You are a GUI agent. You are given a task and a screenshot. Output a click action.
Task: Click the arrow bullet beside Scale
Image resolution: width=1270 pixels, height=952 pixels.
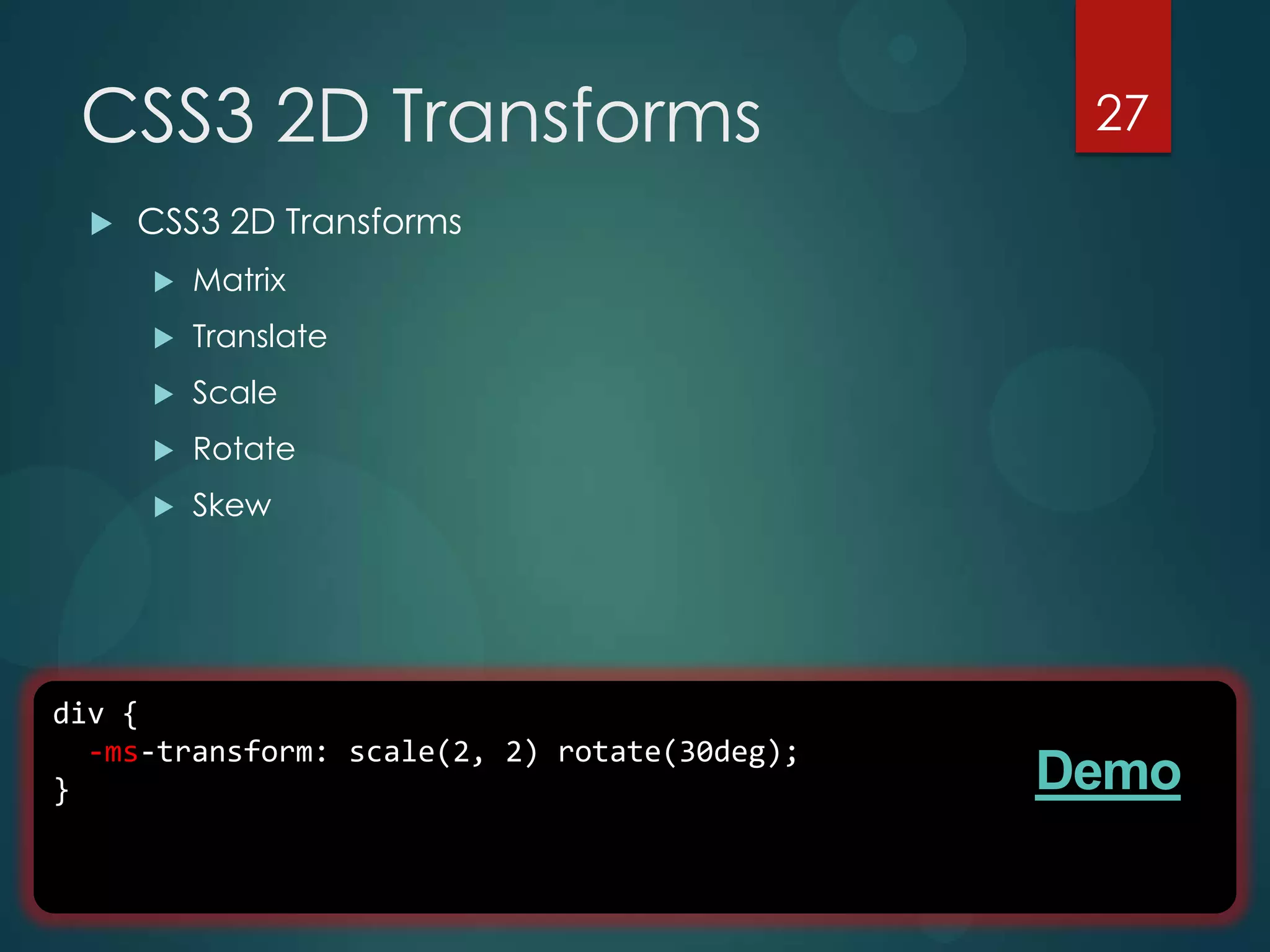click(x=163, y=394)
